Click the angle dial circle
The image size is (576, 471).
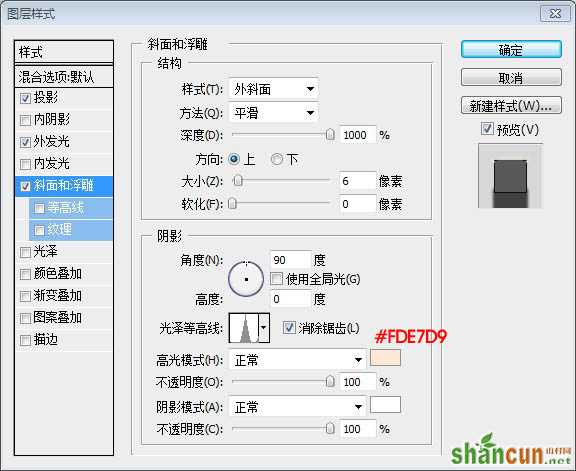(x=246, y=279)
